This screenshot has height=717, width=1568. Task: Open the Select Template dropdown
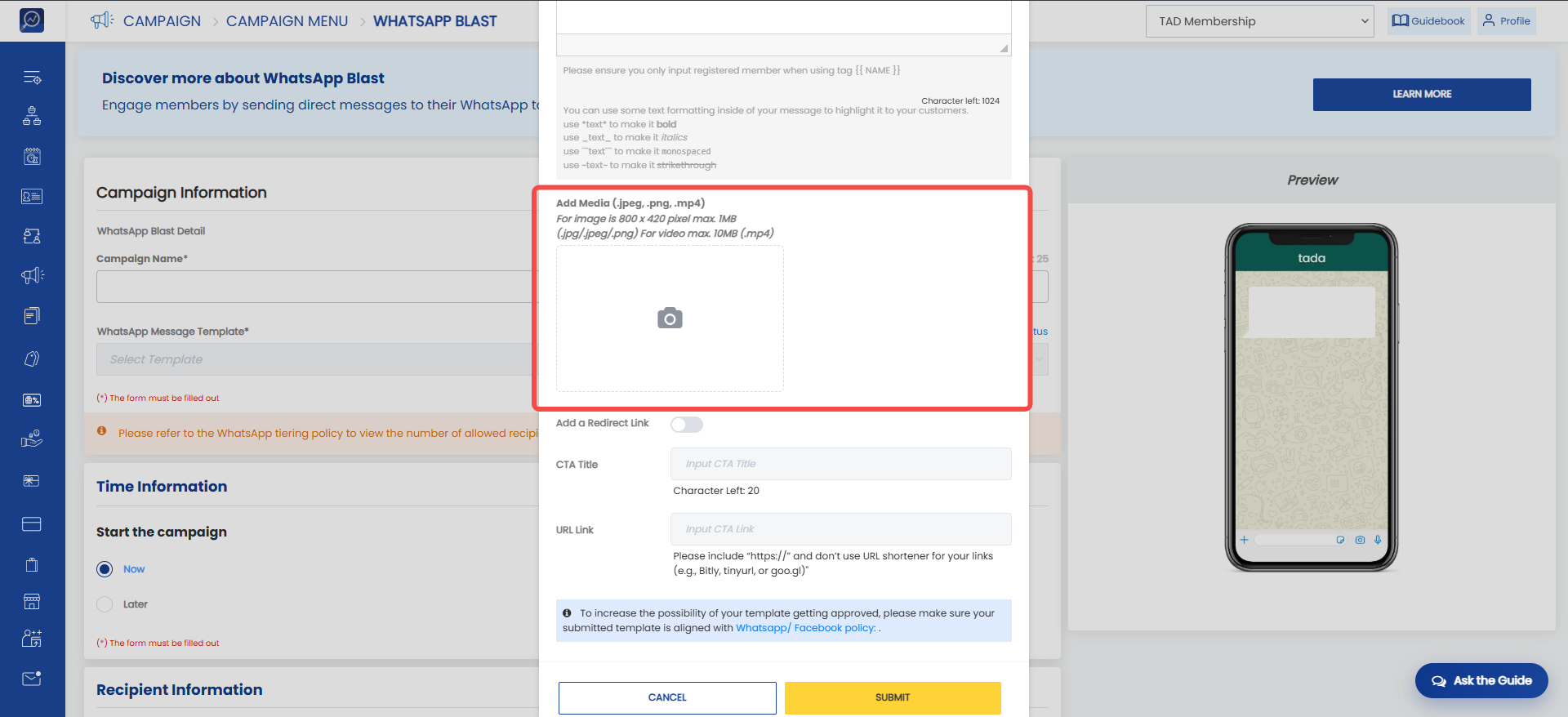(572, 359)
